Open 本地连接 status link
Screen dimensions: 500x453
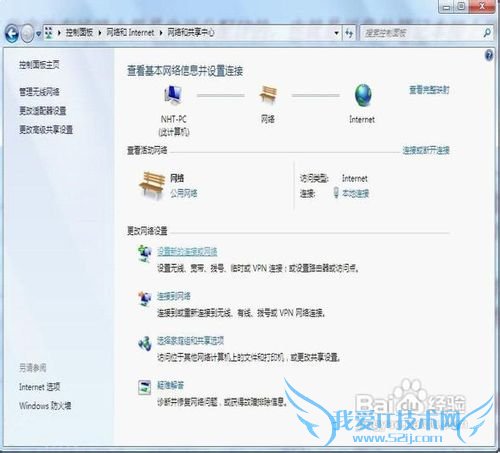coord(355,193)
